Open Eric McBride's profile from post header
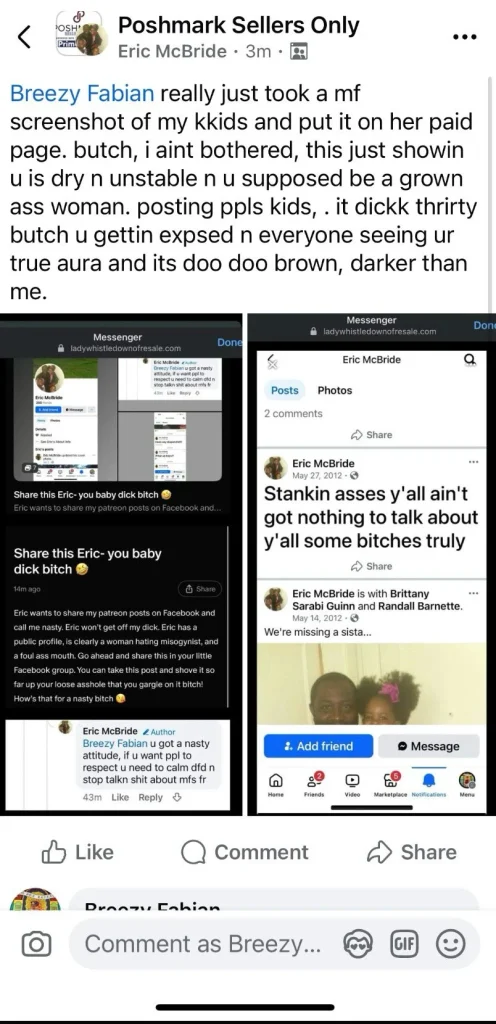 click(x=172, y=52)
